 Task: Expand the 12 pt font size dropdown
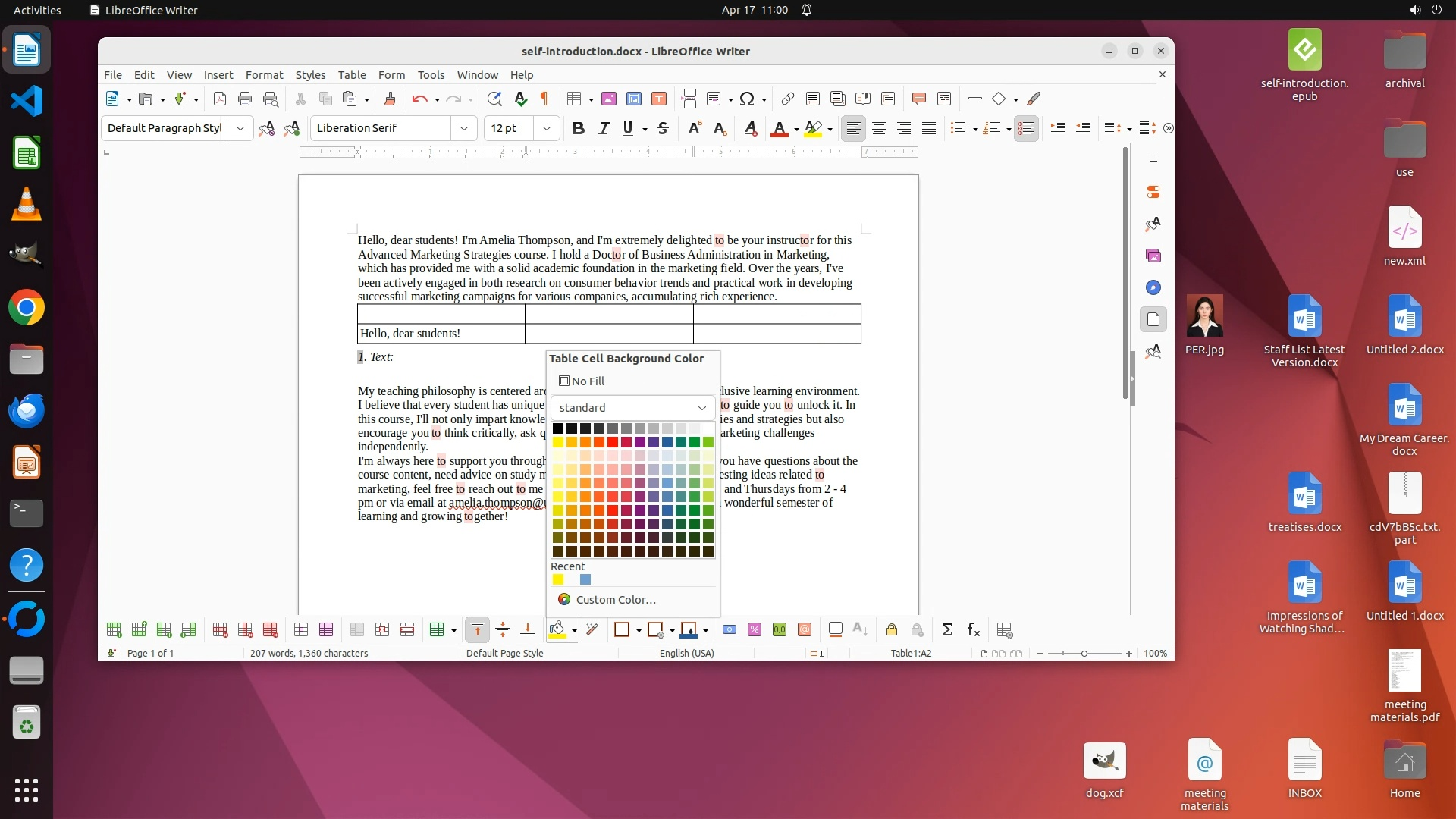click(x=546, y=128)
